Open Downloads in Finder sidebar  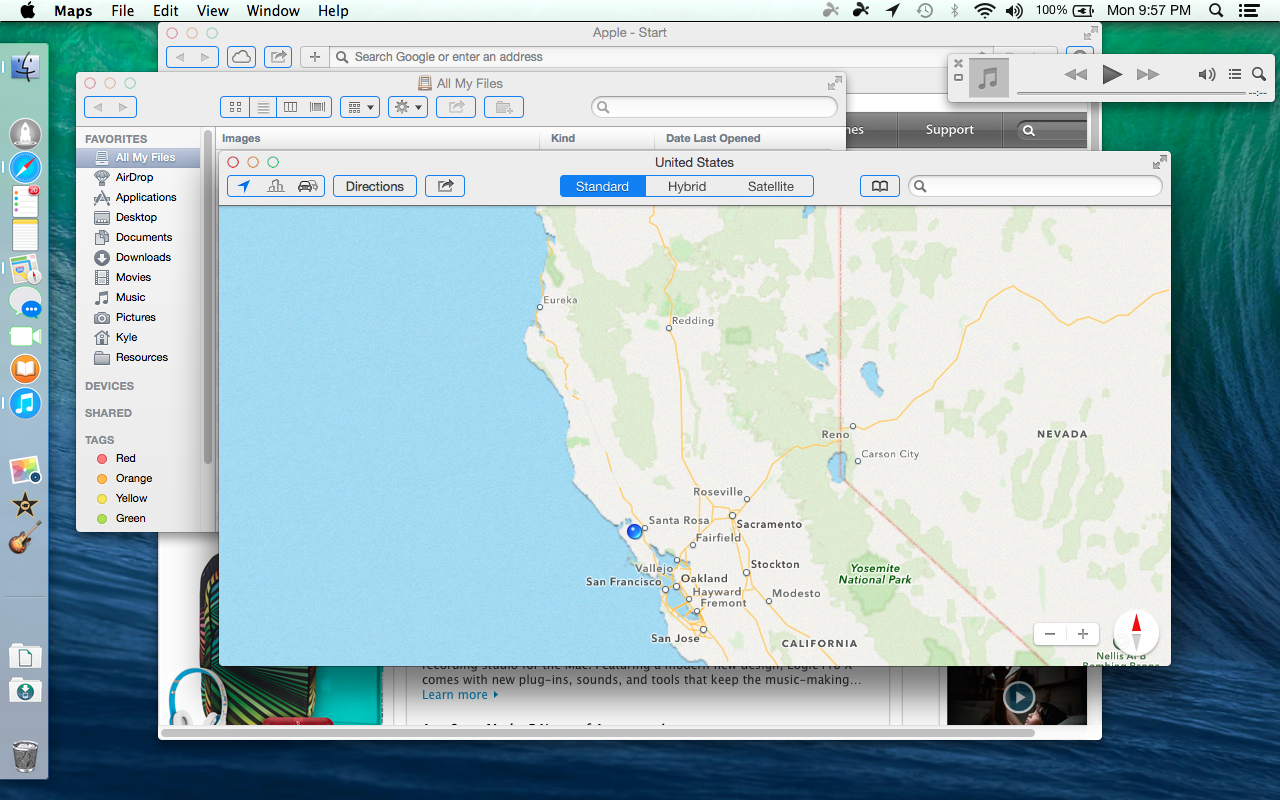tap(143, 257)
